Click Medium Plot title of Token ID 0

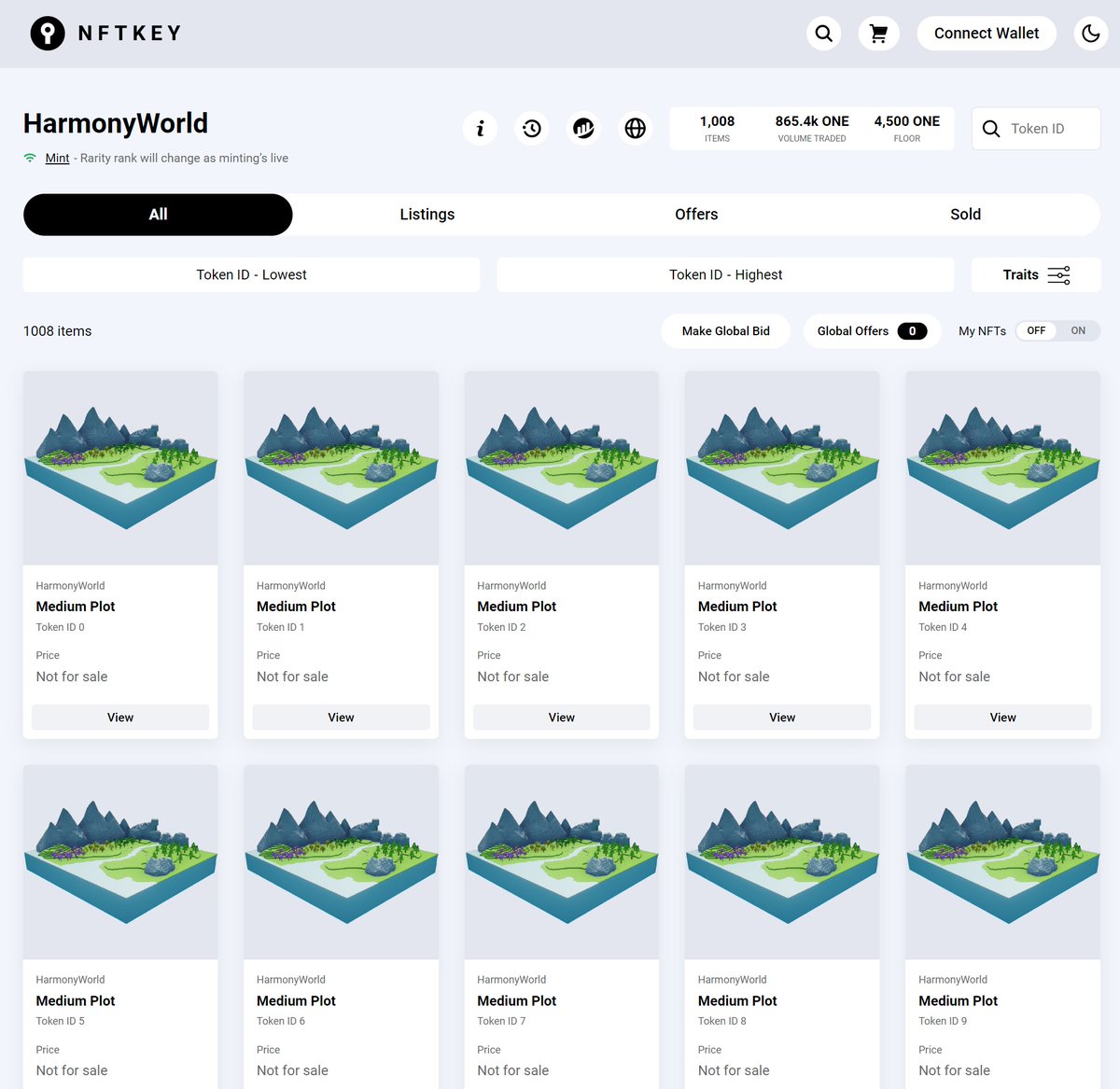76,607
